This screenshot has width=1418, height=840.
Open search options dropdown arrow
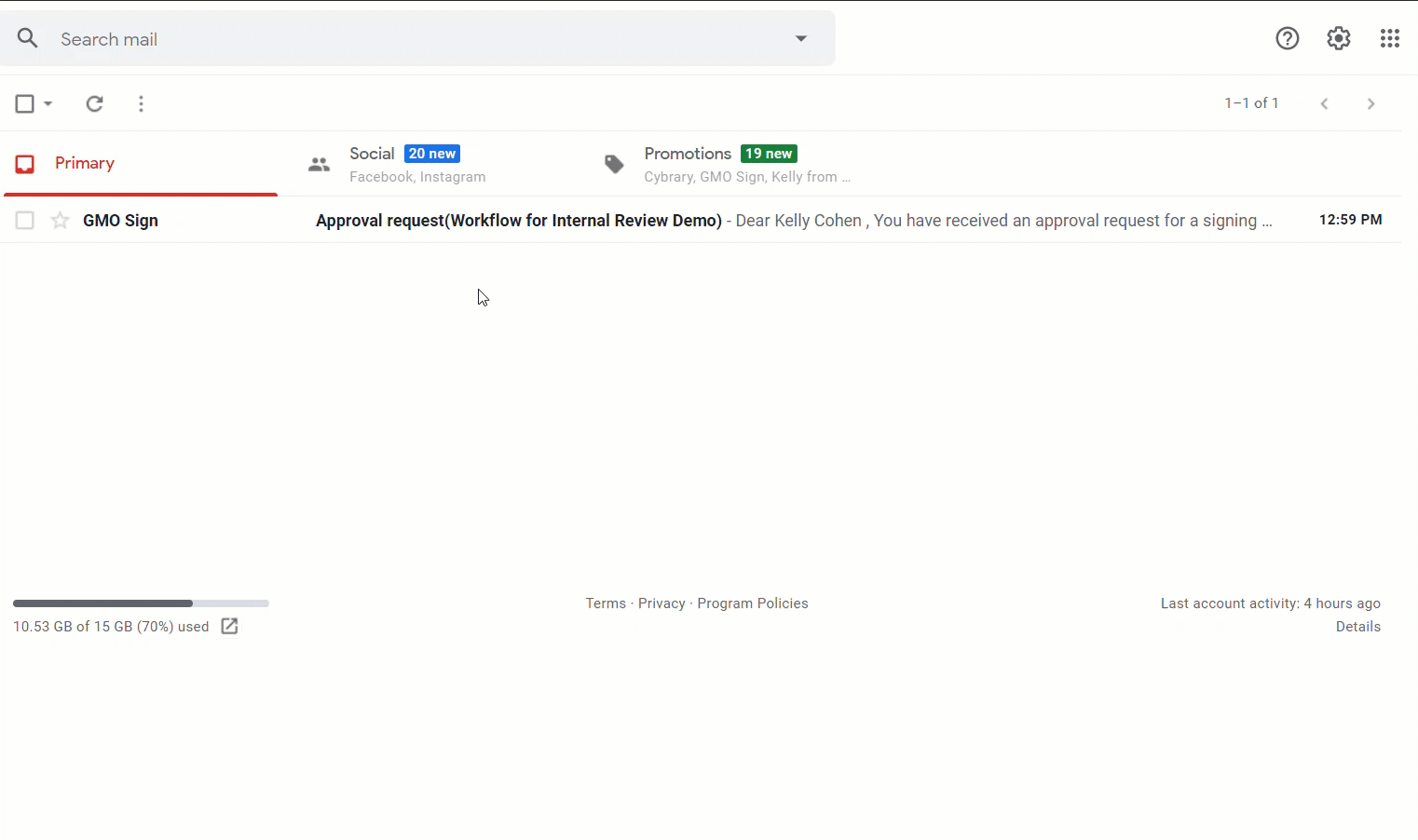801,38
